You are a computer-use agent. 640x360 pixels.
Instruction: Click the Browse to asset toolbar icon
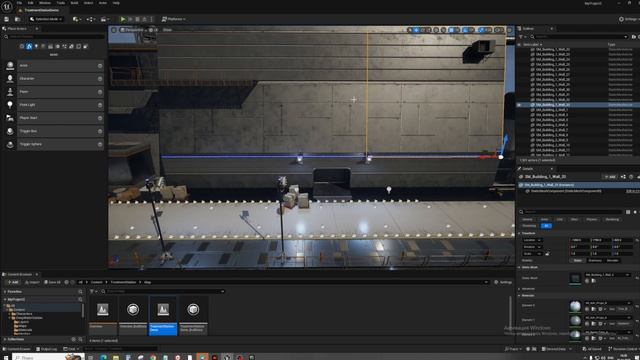click(17, 19)
